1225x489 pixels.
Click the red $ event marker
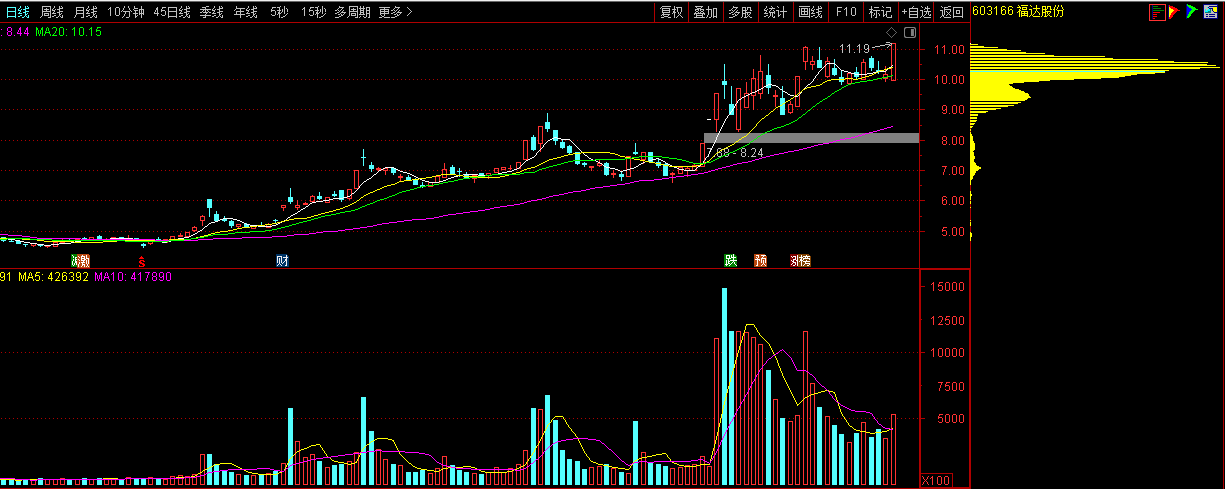(x=143, y=261)
